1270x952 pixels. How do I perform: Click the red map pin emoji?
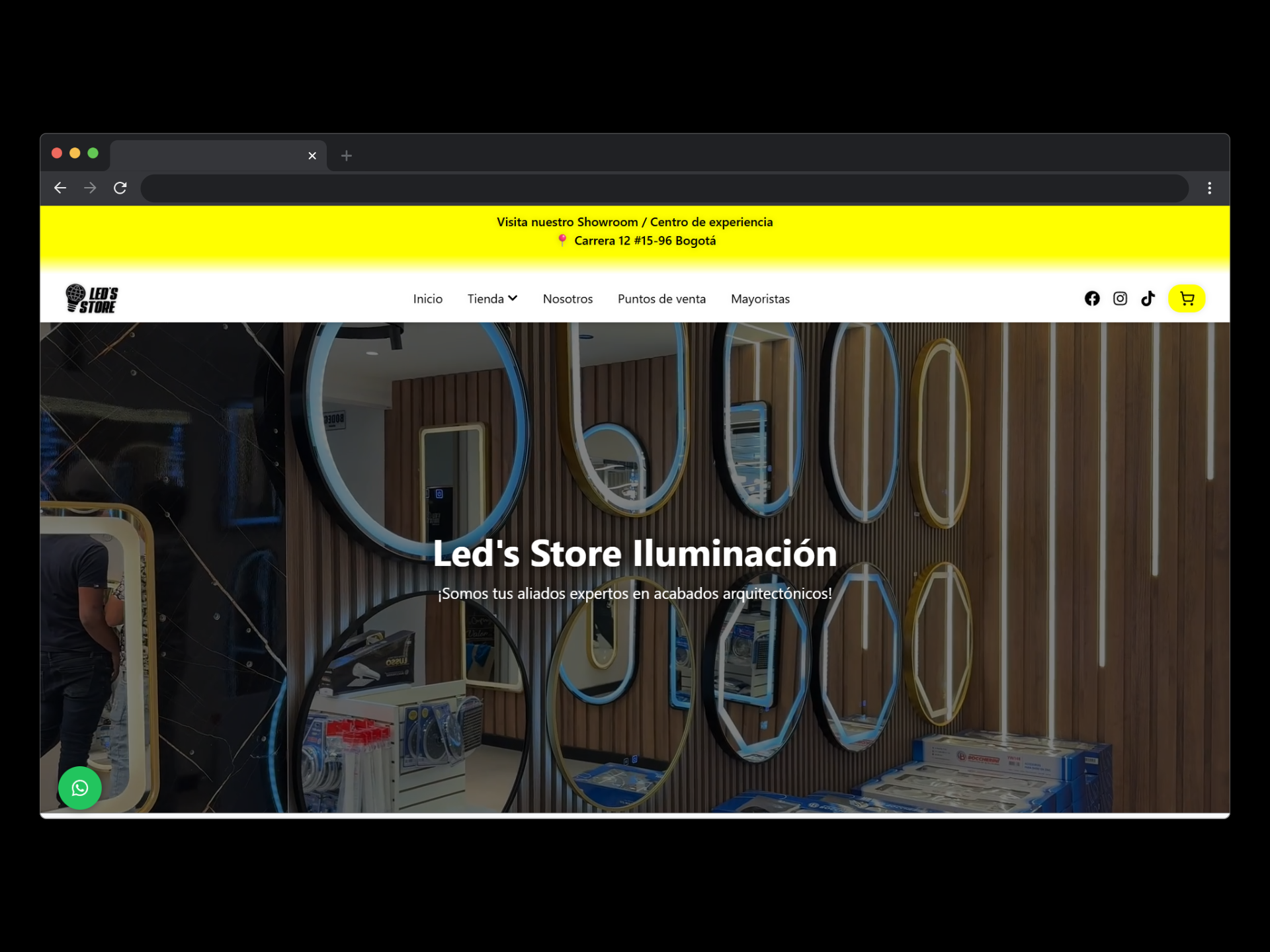(x=562, y=241)
